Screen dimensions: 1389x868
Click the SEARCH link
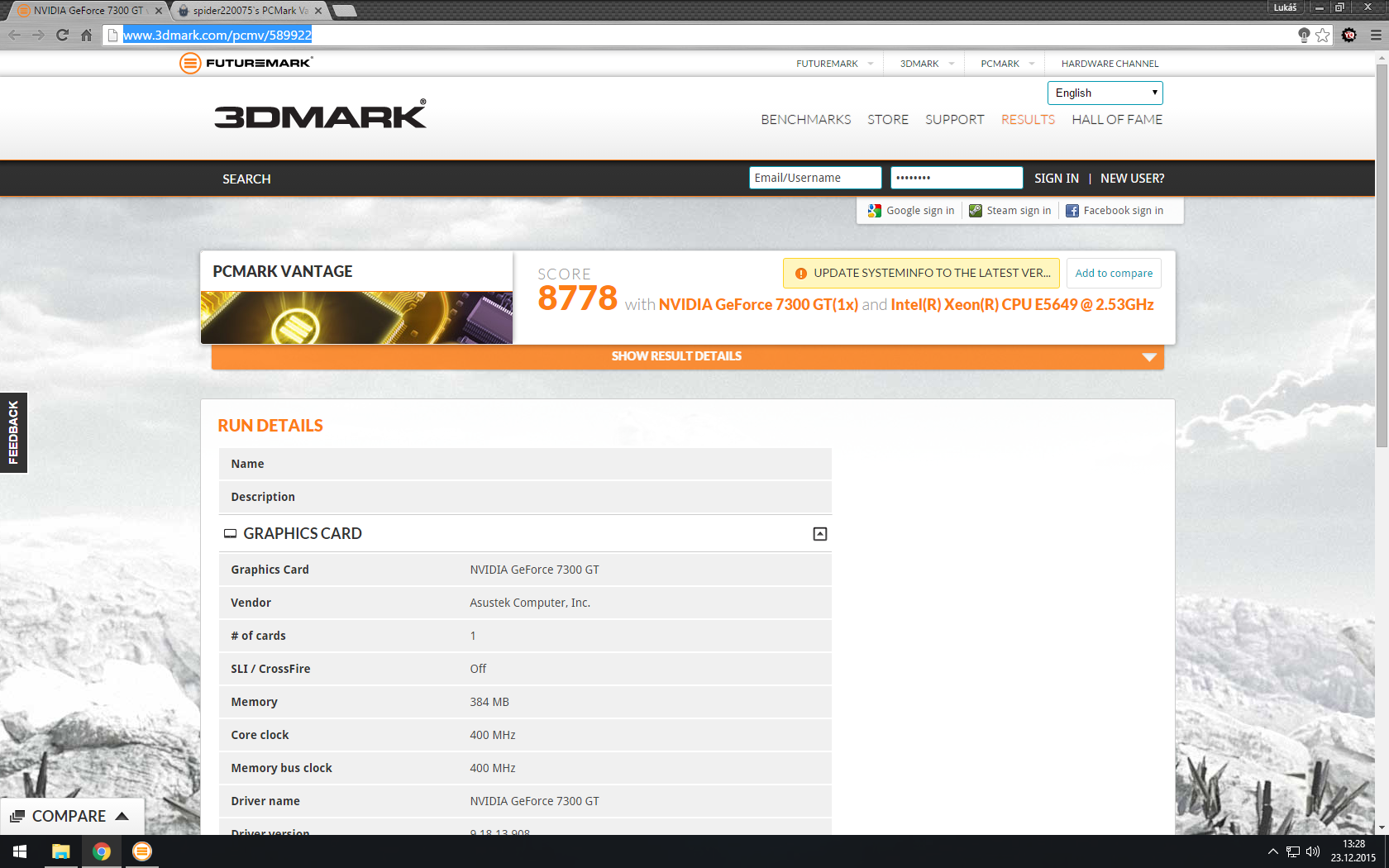coord(246,179)
